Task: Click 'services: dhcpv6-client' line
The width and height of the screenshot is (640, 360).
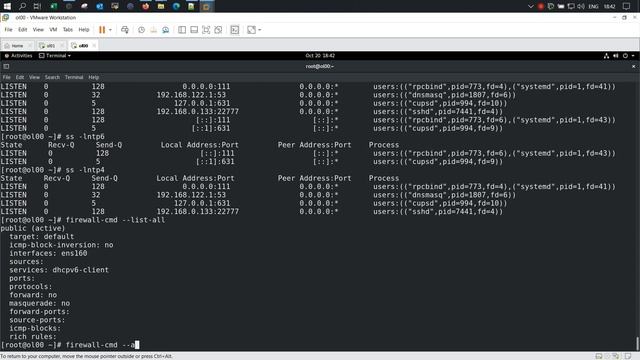Action: click(59, 270)
